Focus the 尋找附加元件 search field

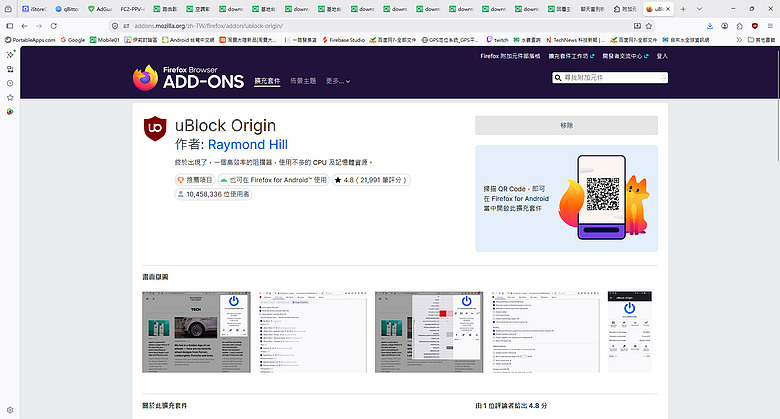pyautogui.click(x=609, y=78)
